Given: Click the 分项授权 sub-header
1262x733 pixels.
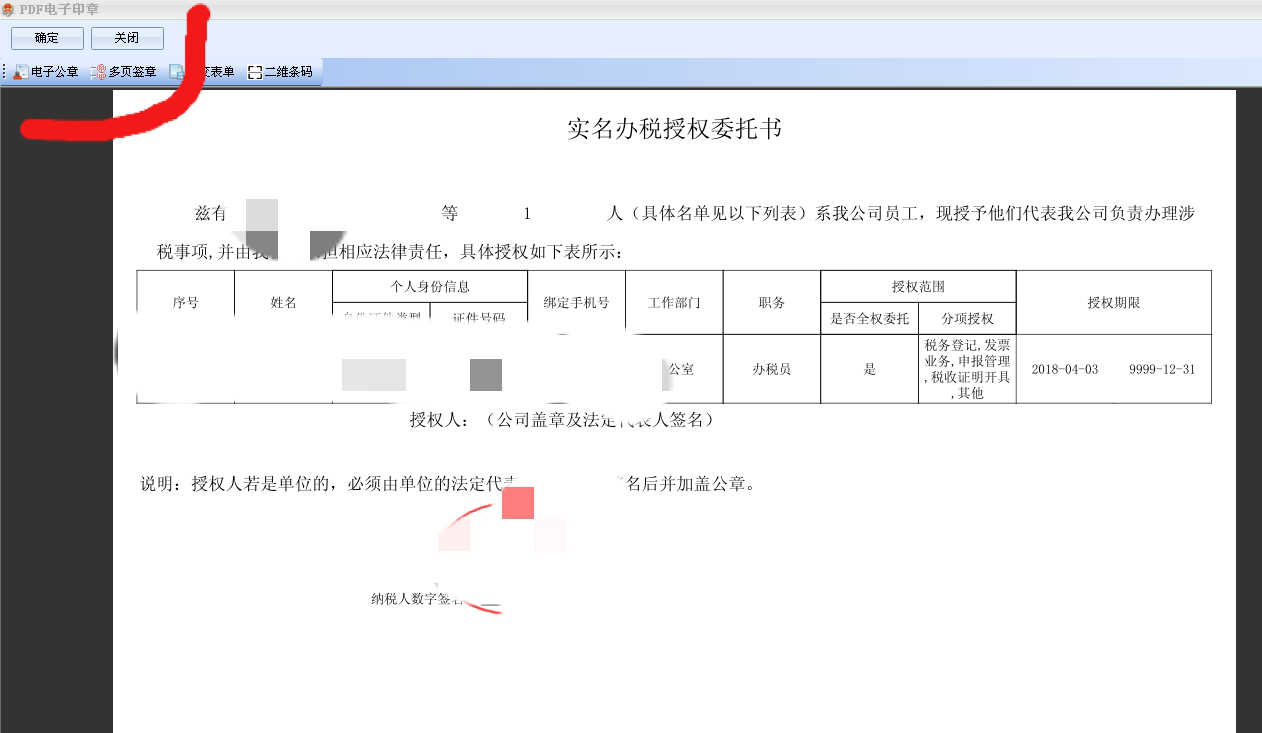Looking at the screenshot, I should click(968, 319).
